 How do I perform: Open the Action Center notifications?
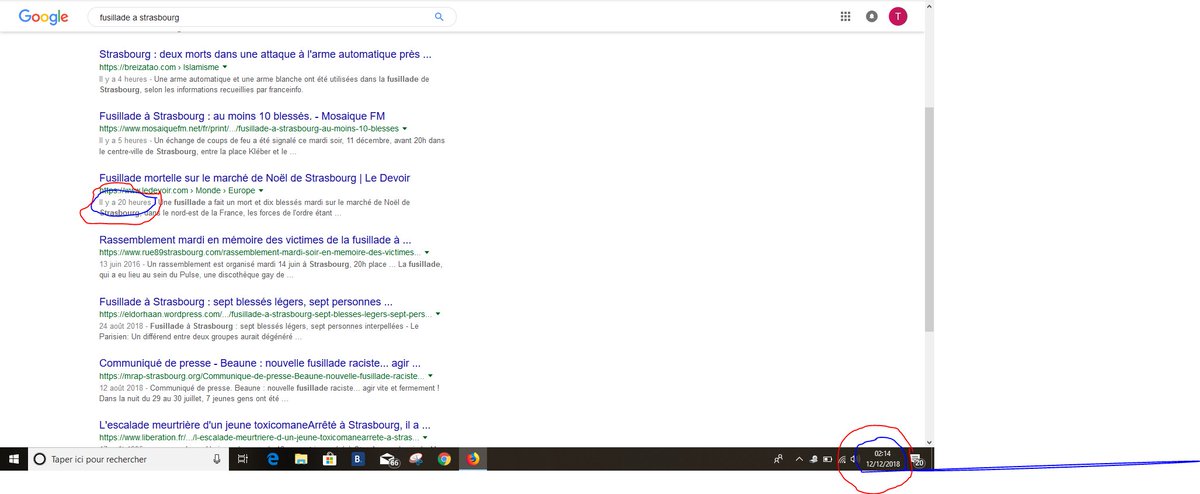[x=917, y=460]
